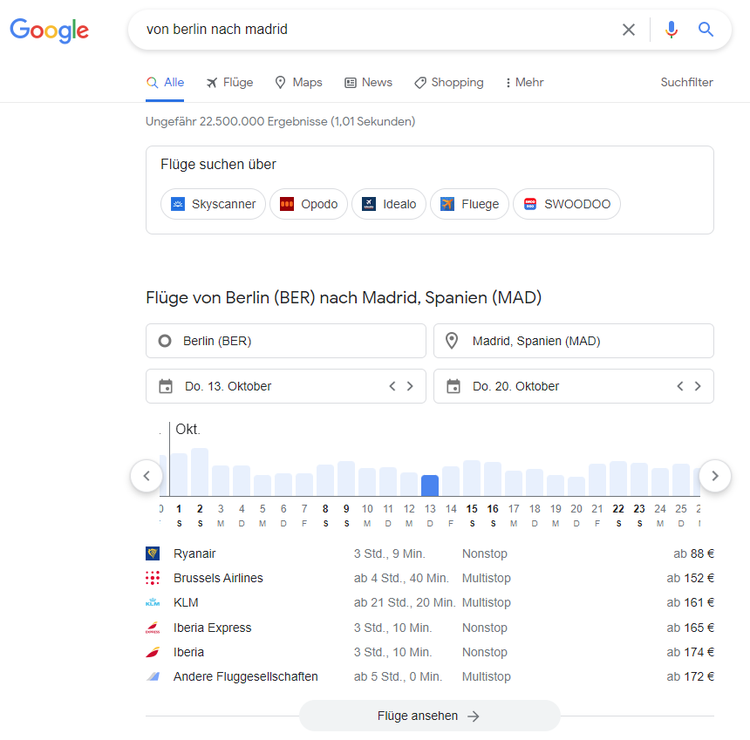This screenshot has width=750, height=740.
Task: Open Suchfilter options
Action: 687,82
